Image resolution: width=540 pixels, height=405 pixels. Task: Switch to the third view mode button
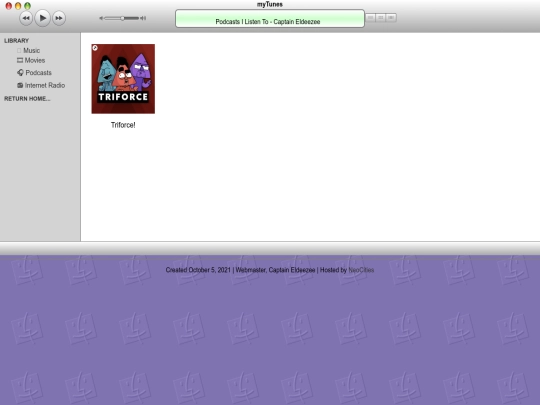click(391, 18)
